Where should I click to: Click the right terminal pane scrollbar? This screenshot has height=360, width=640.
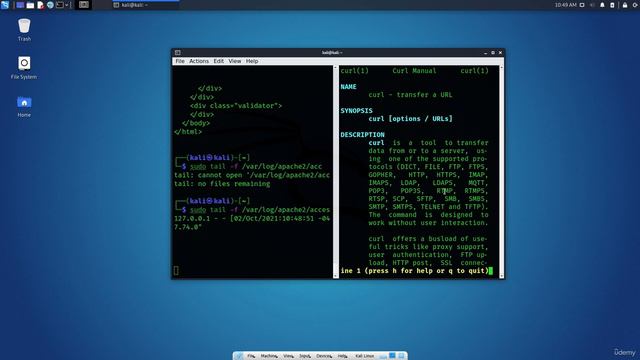tap(501, 172)
